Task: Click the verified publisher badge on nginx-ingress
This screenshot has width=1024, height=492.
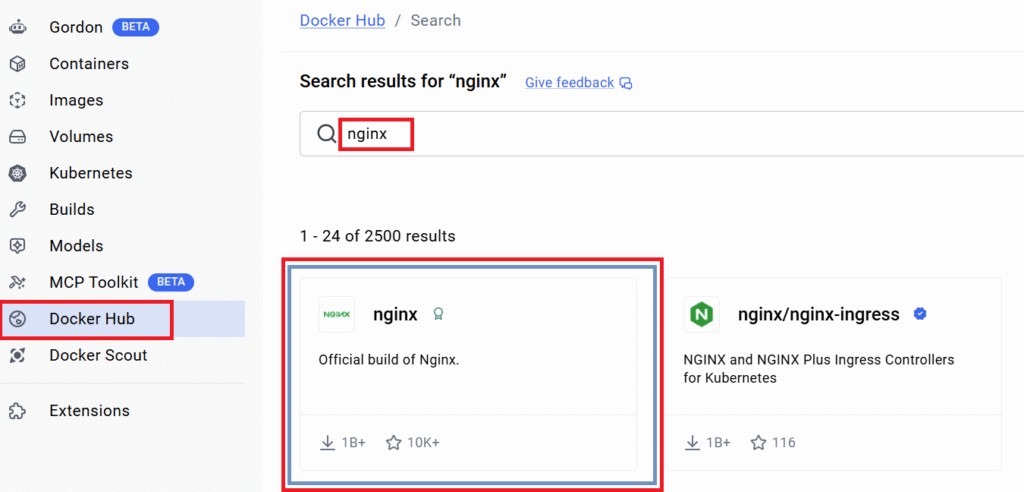Action: [920, 314]
